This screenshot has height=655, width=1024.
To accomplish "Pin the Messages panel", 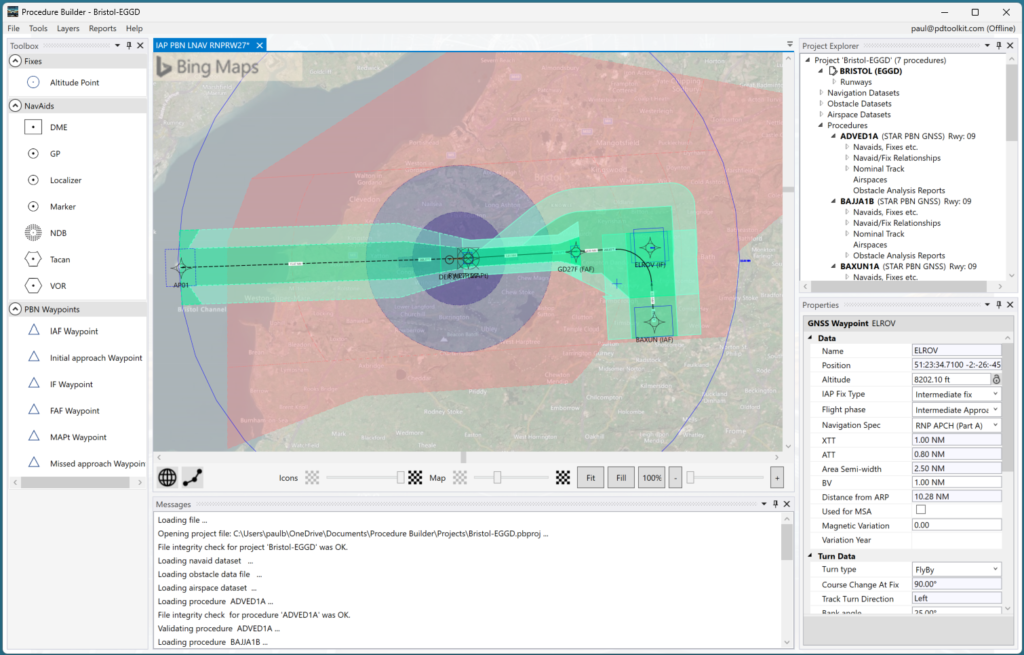I will (775, 504).
